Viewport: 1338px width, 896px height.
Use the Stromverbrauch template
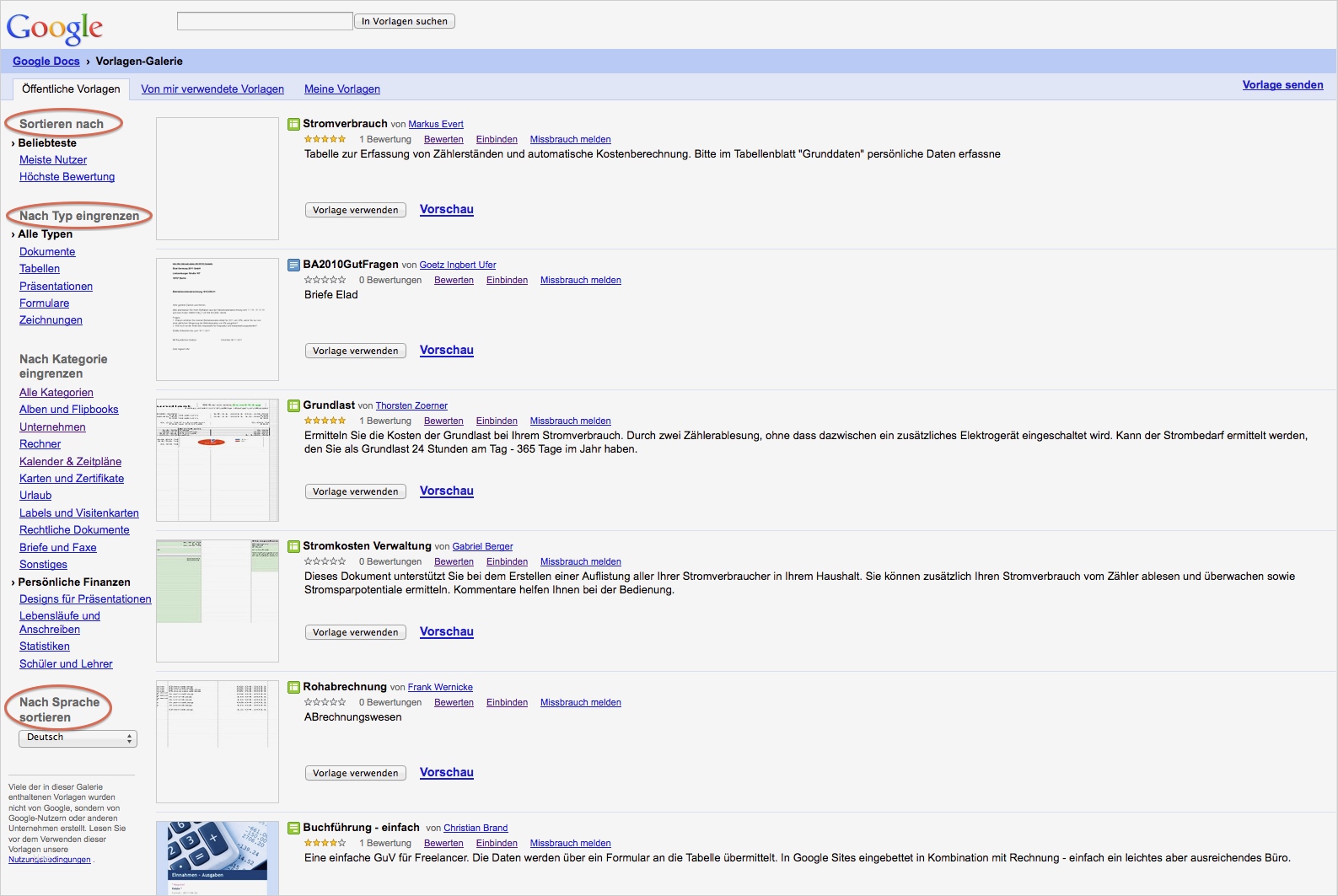(x=356, y=210)
